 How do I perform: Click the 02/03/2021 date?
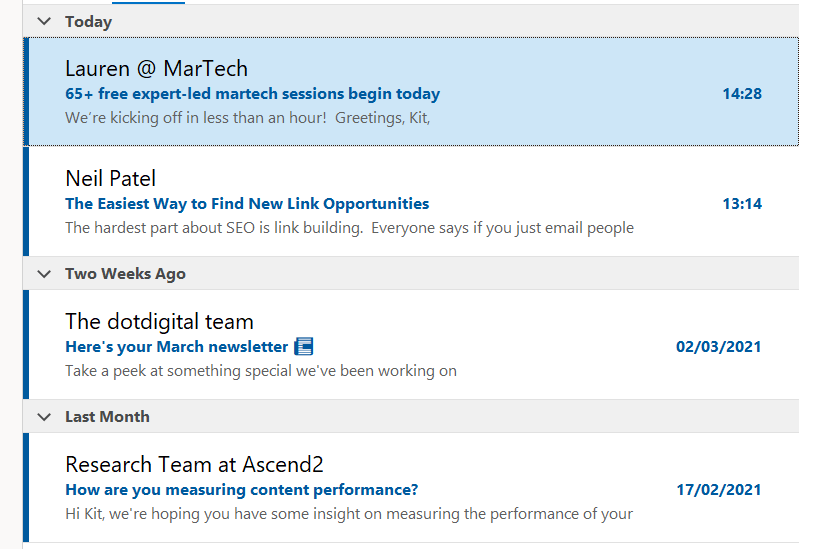point(718,347)
